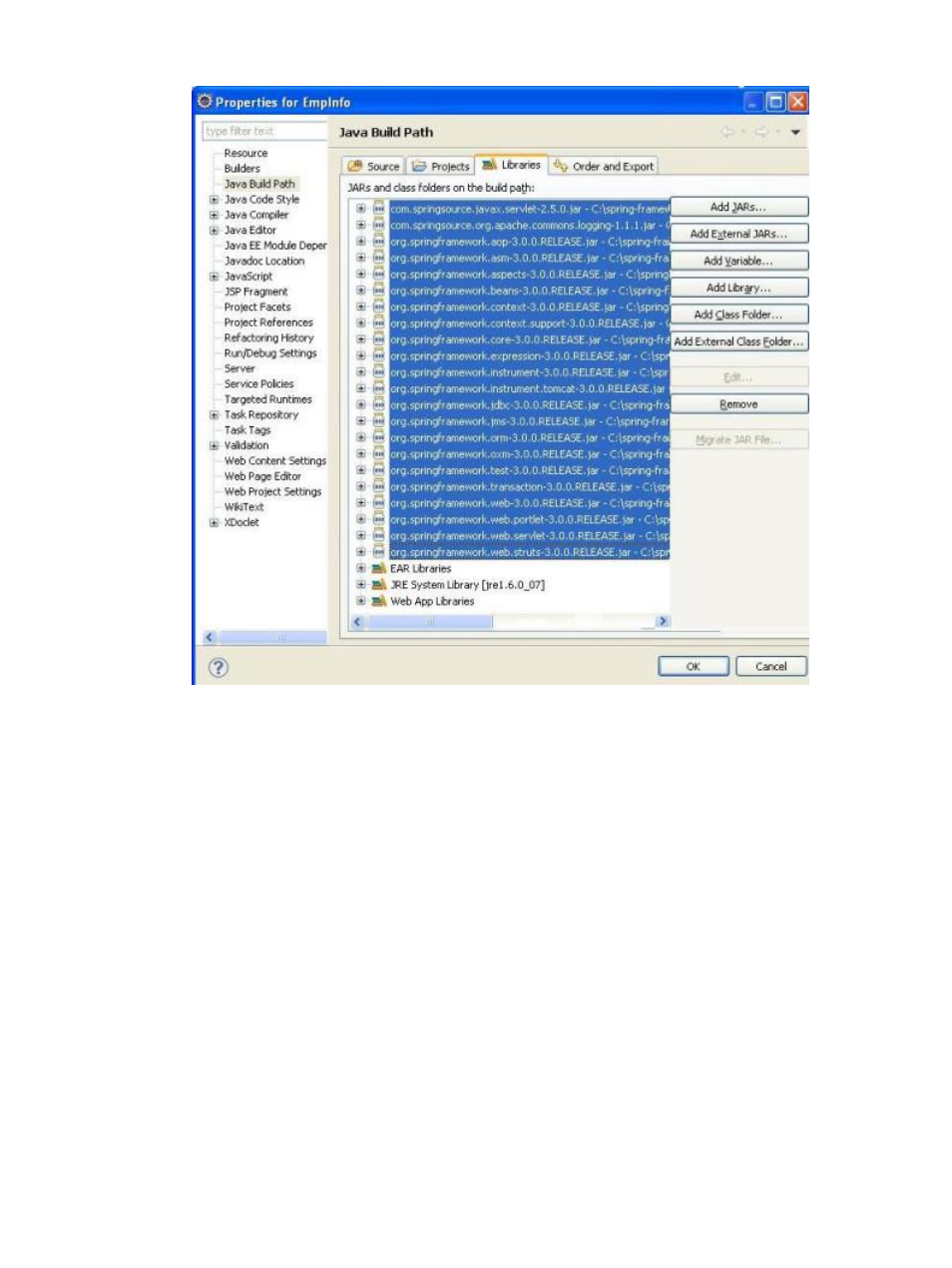Select org.springframework.web.portlet-3.0.0.RELEASE.jar row
952x1268 pixels.
coord(529,519)
